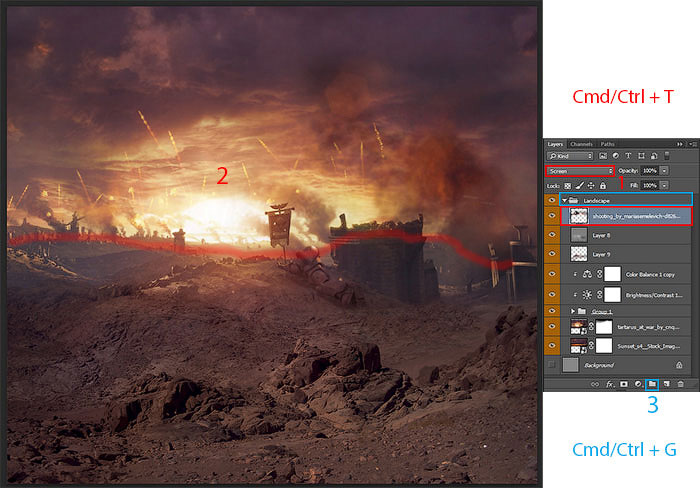Lock image pixels with brush icon
The image size is (700, 488).
pyautogui.click(x=579, y=186)
